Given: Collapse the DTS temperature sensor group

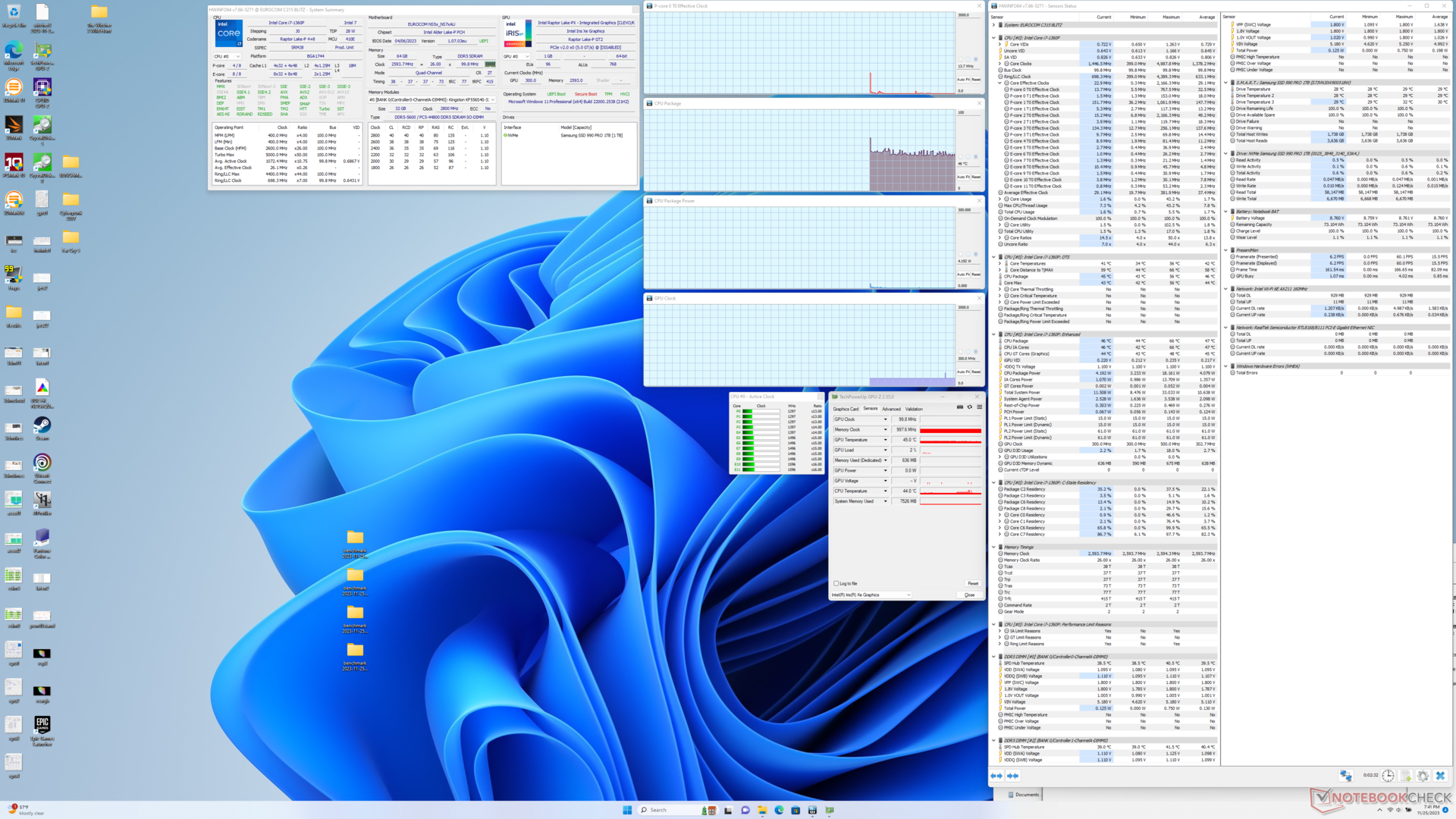Looking at the screenshot, I should tap(994, 257).
